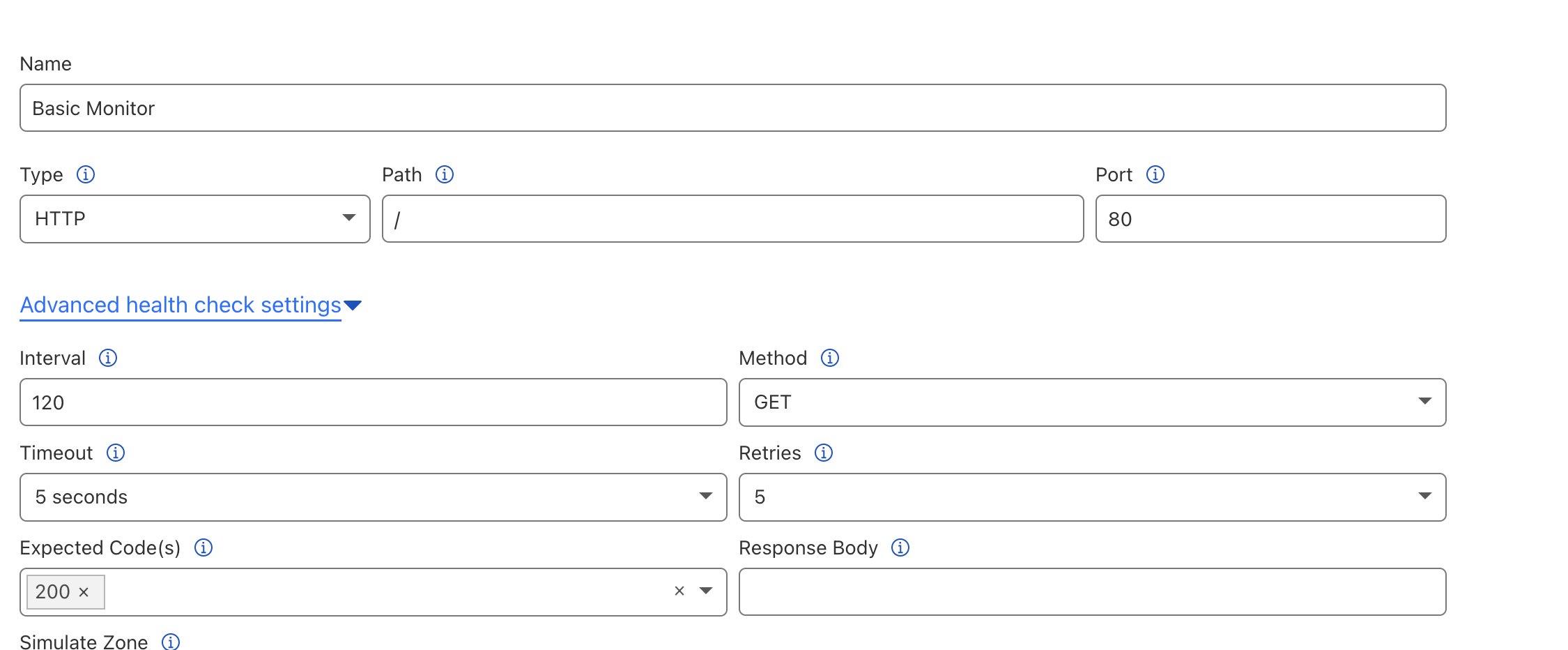Open the Interval info tooltip
The image size is (1568, 650).
click(x=108, y=358)
